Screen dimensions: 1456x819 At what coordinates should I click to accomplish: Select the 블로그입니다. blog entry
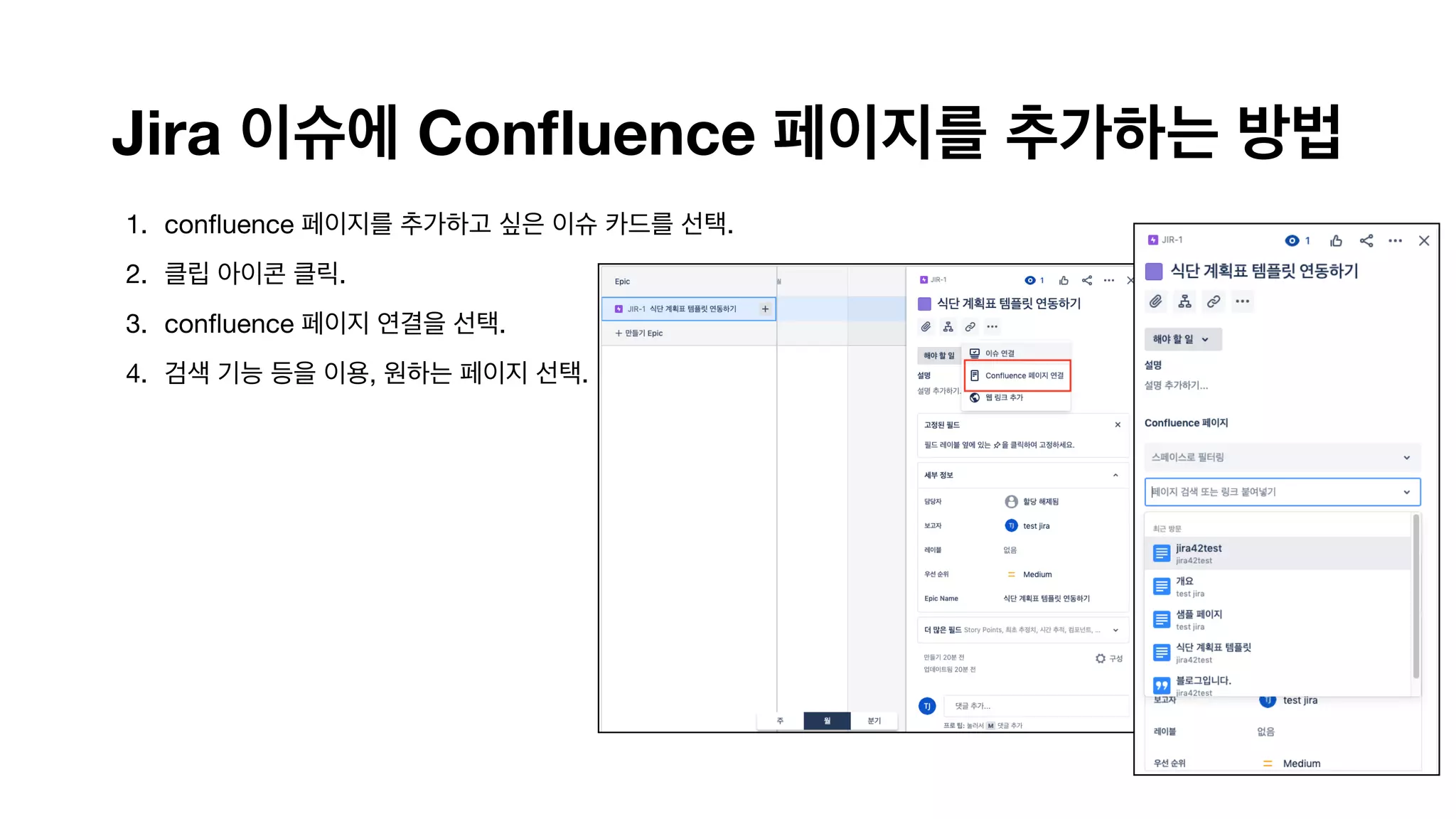click(x=1278, y=685)
